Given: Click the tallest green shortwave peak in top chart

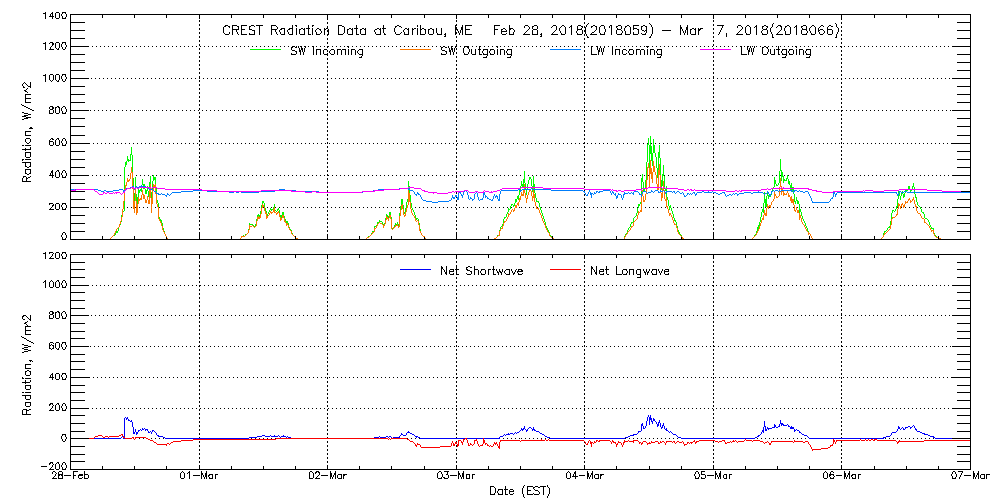Looking at the screenshot, I should (650, 138).
